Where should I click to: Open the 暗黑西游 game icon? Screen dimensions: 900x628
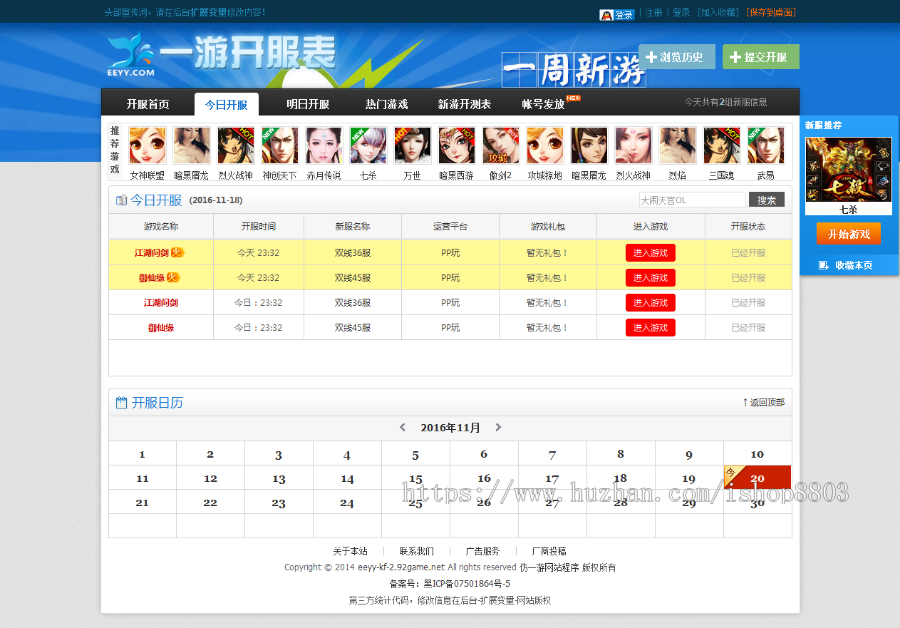[456, 146]
